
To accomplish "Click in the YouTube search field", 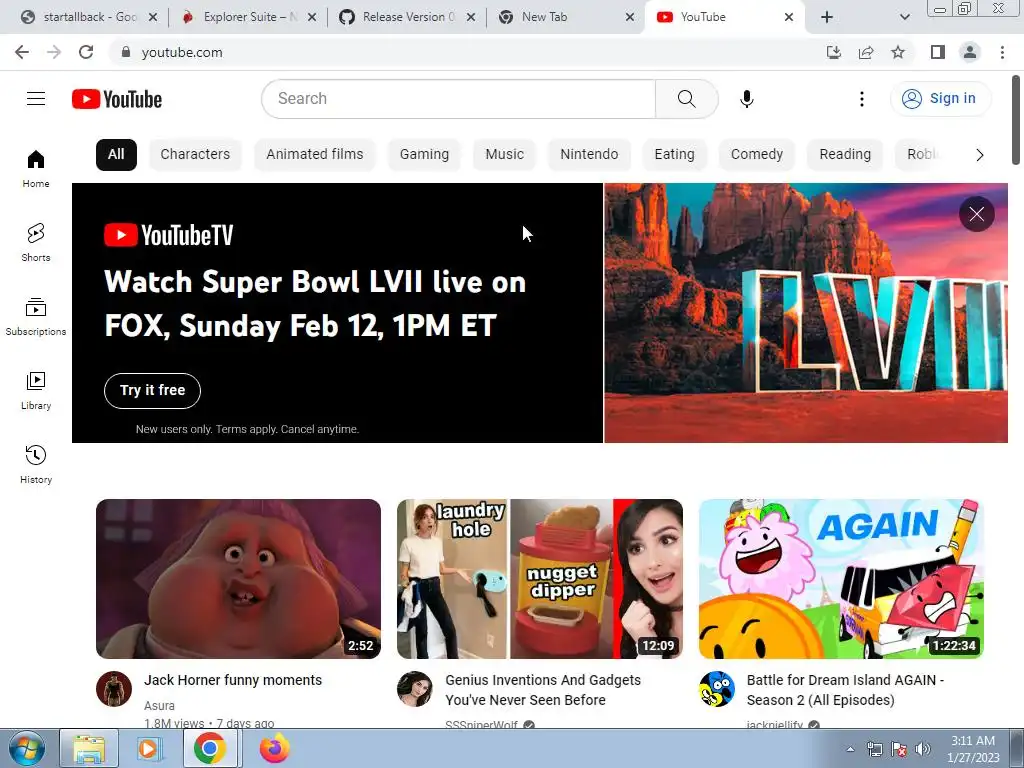I will point(458,99).
